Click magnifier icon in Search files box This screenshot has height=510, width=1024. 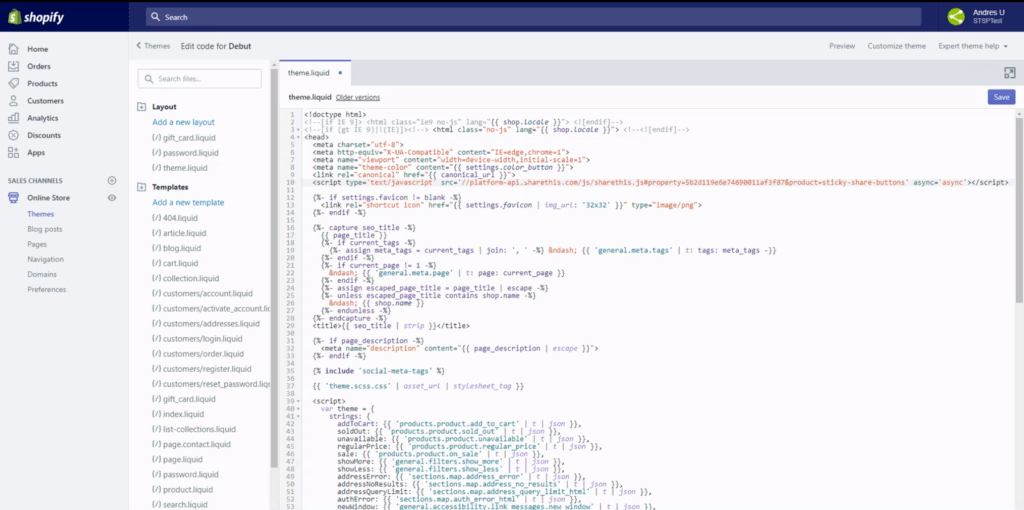(149, 79)
